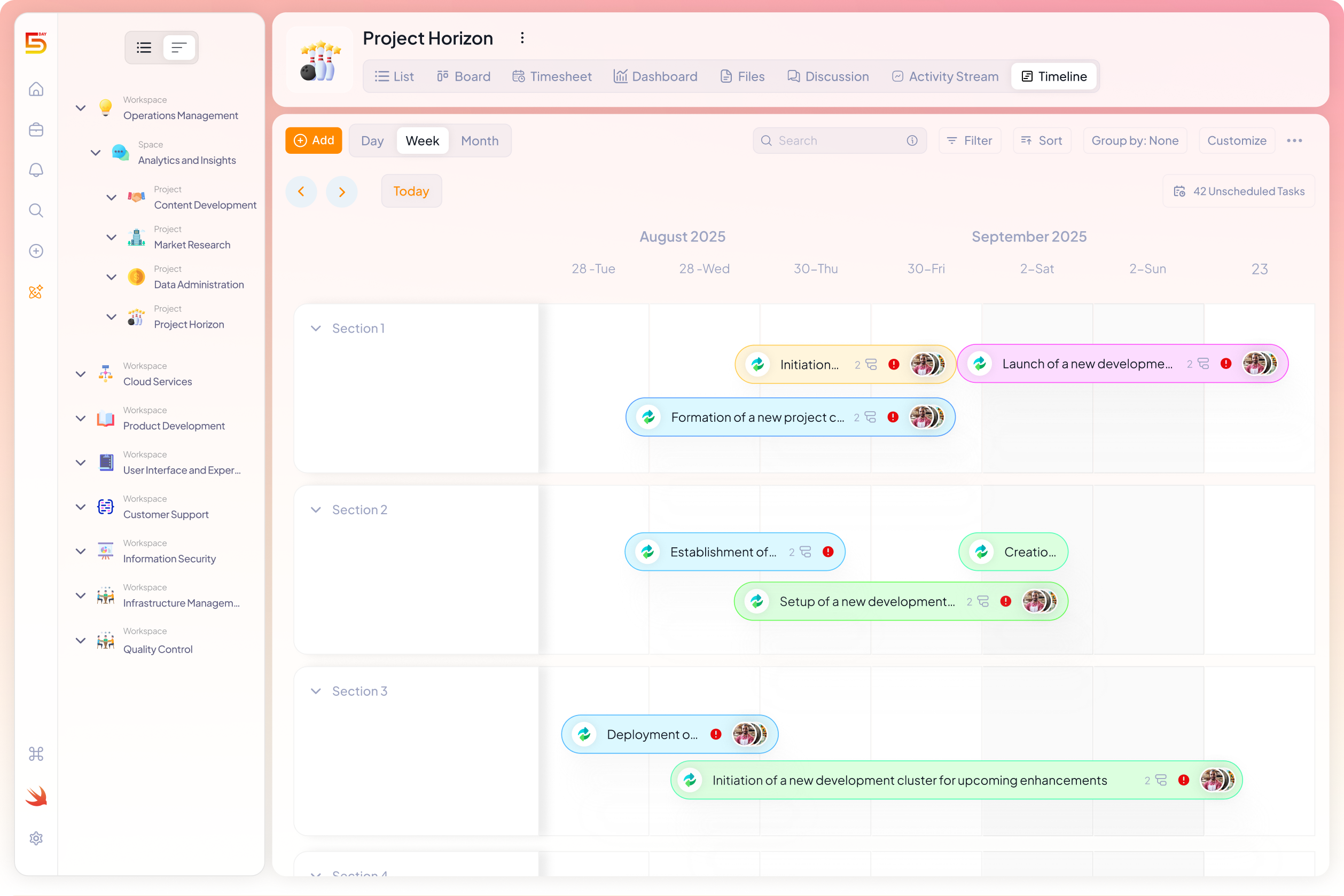Open the AI assistant icon in the sidebar
This screenshot has height=896, width=1344.
pos(35,292)
